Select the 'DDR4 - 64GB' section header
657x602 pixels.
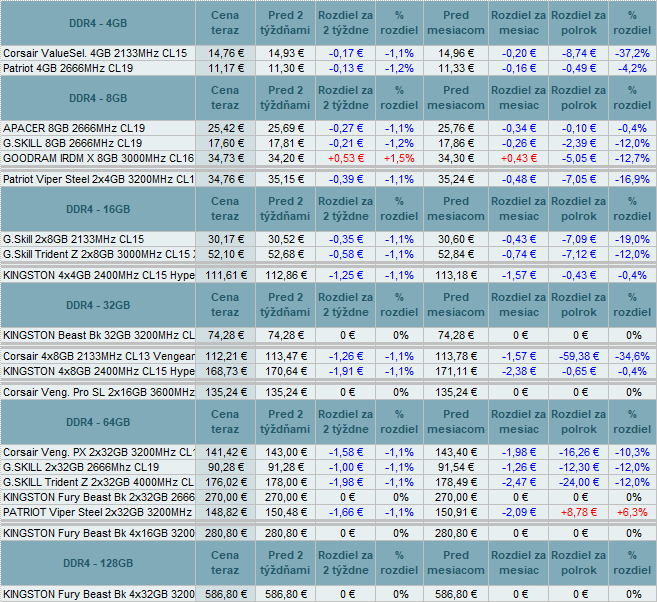tap(98, 422)
